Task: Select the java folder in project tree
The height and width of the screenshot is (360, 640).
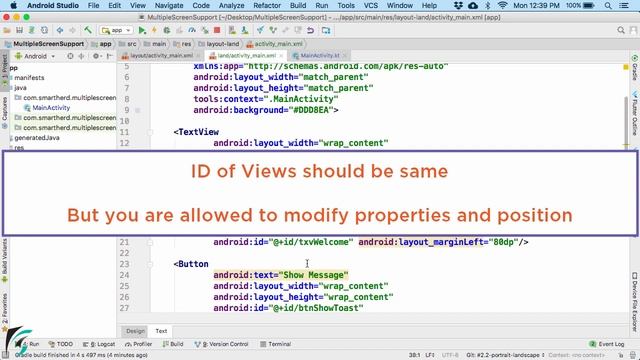Action: point(20,88)
